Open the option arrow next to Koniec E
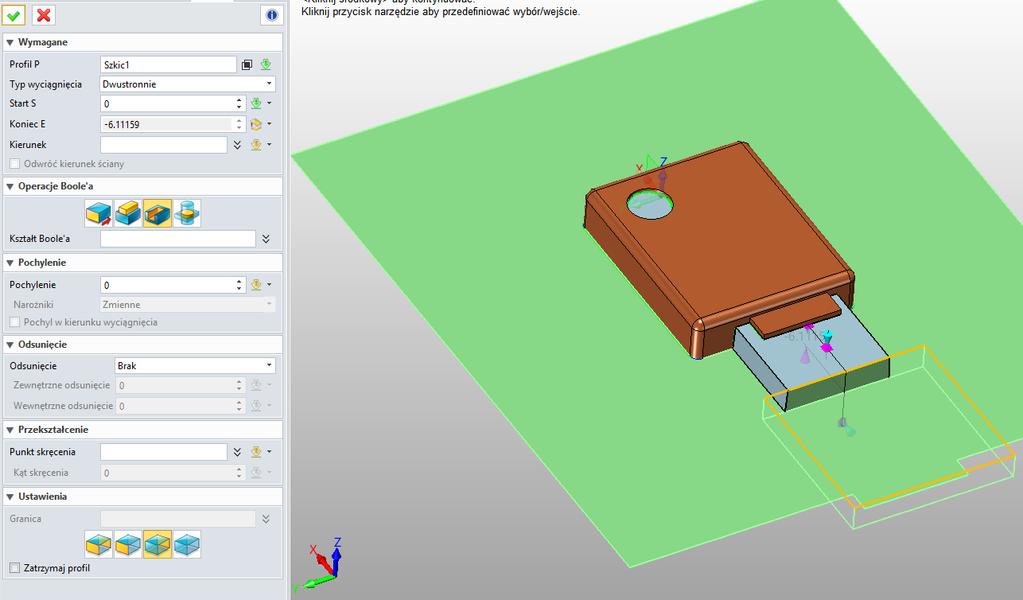The image size is (1023, 600). pos(269,124)
